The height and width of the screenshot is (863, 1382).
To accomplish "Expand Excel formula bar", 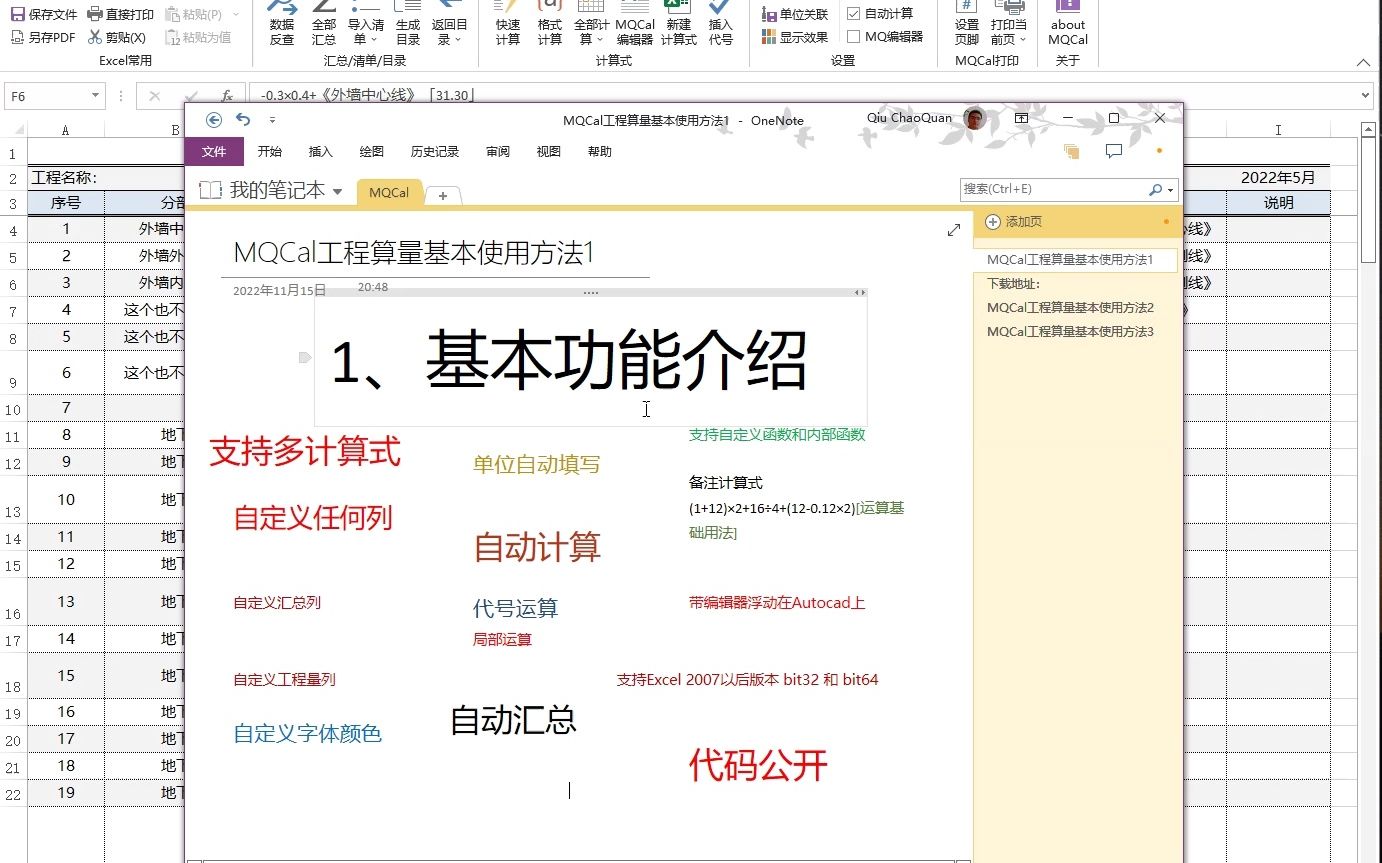I will coord(1366,96).
